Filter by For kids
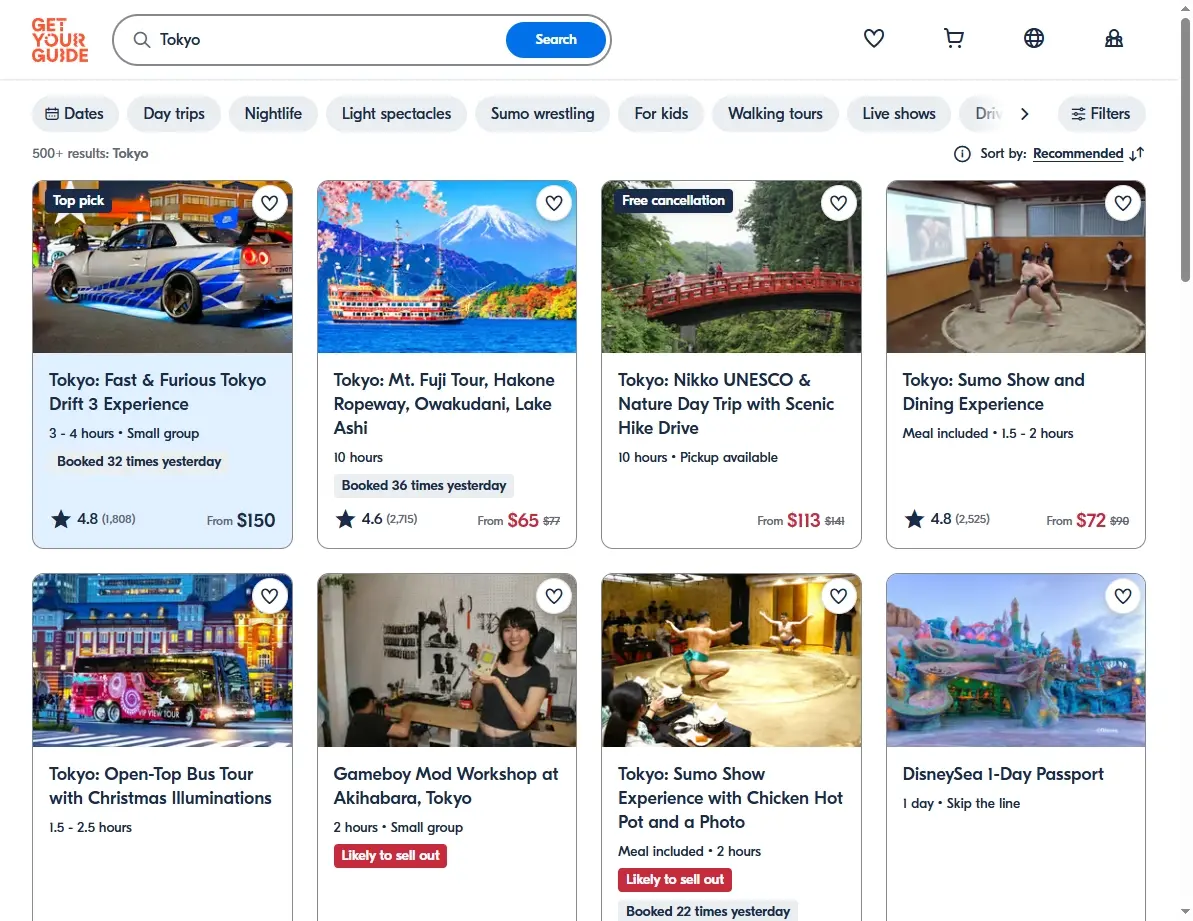Image resolution: width=1193 pixels, height=921 pixels. pyautogui.click(x=661, y=113)
